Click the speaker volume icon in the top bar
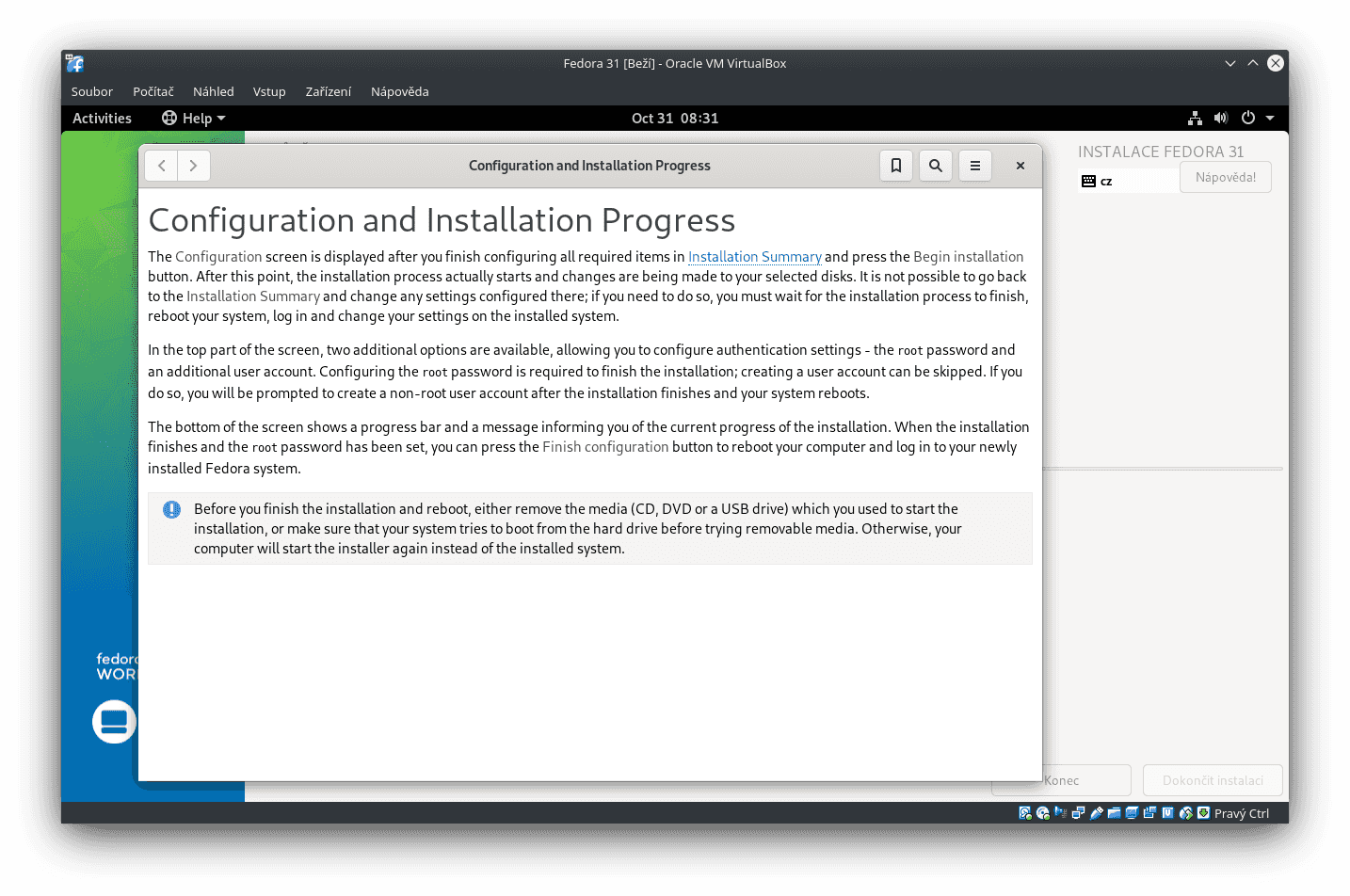This screenshot has width=1350, height=896. [x=1220, y=118]
